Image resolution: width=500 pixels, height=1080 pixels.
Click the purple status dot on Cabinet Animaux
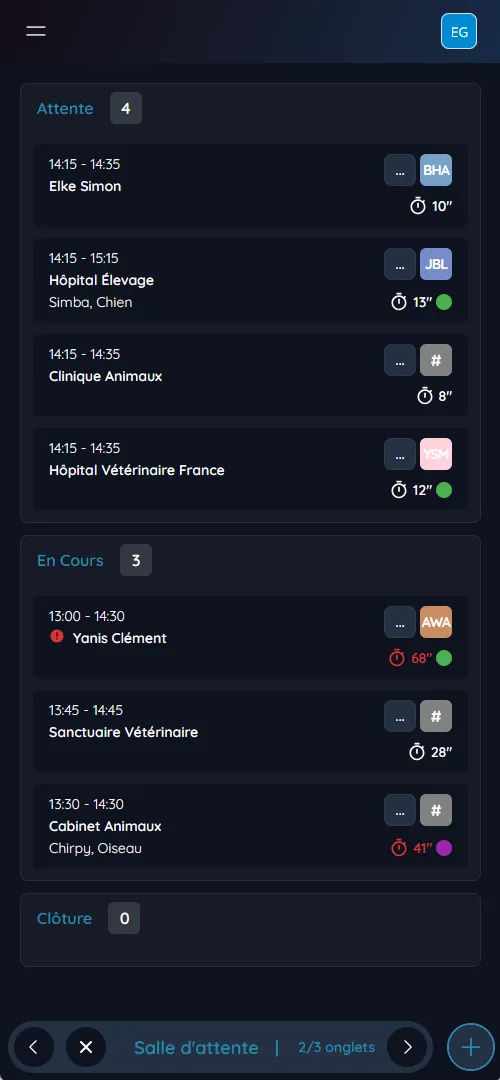click(444, 848)
